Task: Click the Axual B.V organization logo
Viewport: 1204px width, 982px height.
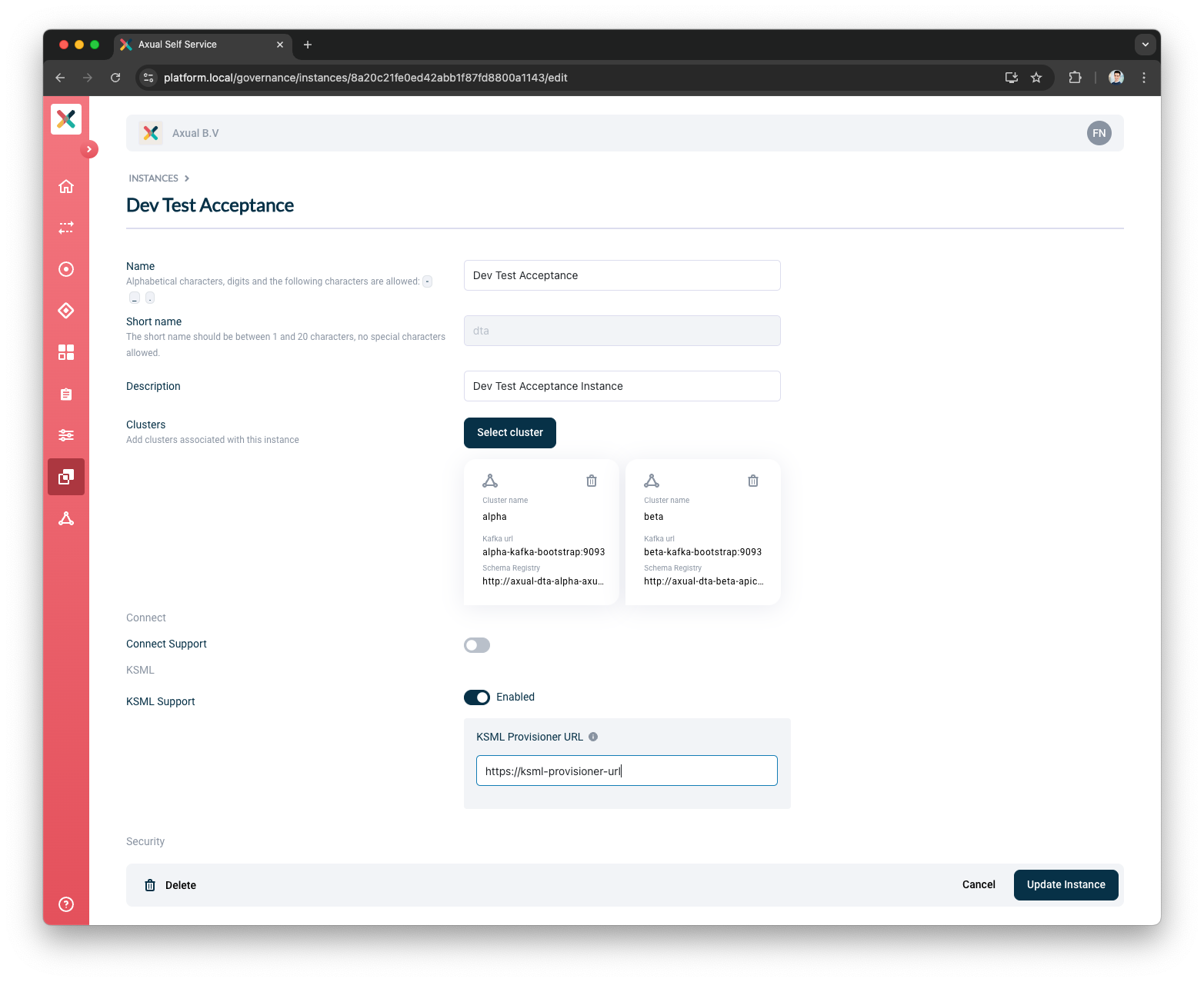Action: (x=151, y=133)
